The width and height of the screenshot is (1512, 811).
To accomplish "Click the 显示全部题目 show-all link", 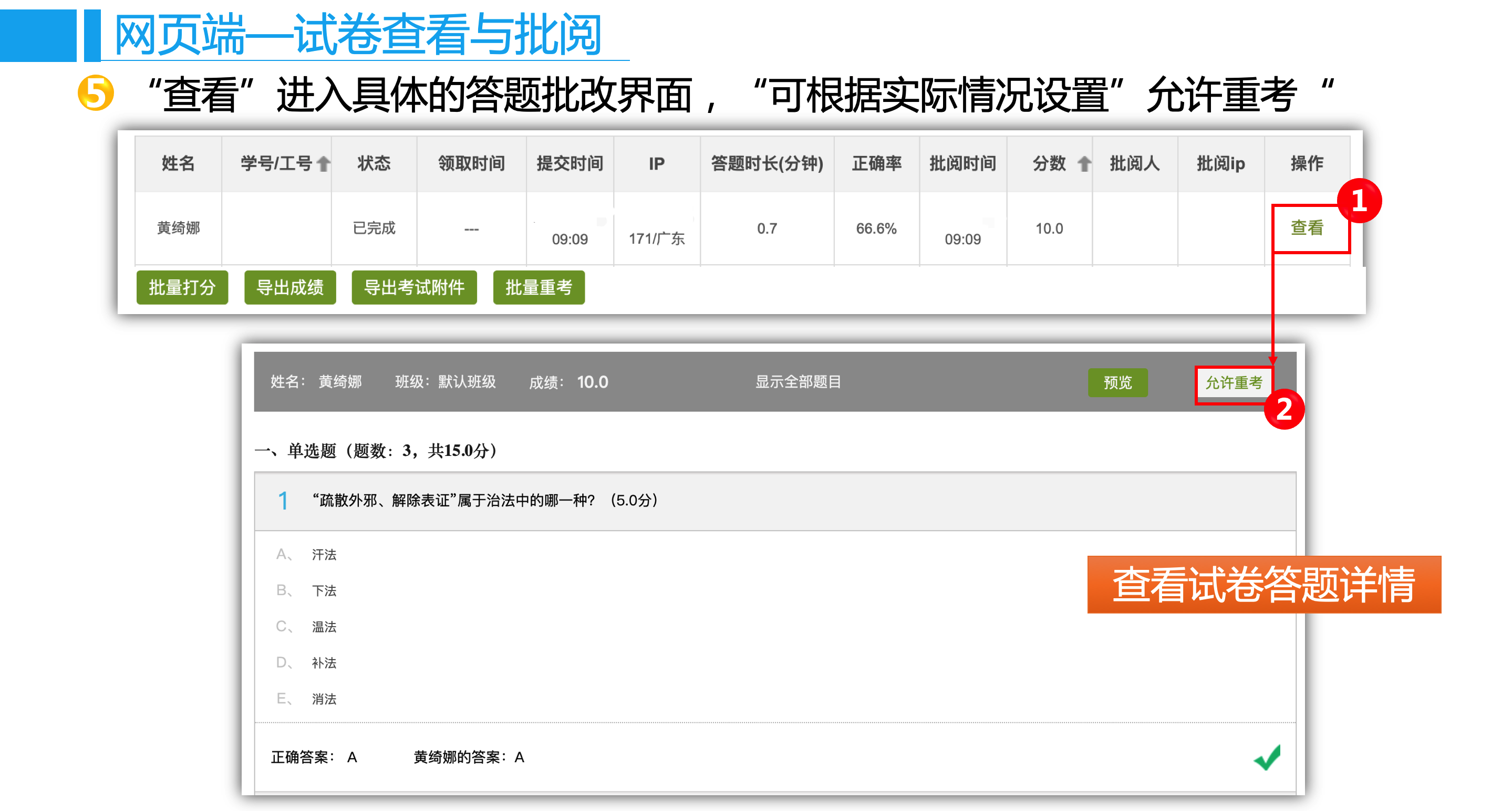I will coord(798,382).
